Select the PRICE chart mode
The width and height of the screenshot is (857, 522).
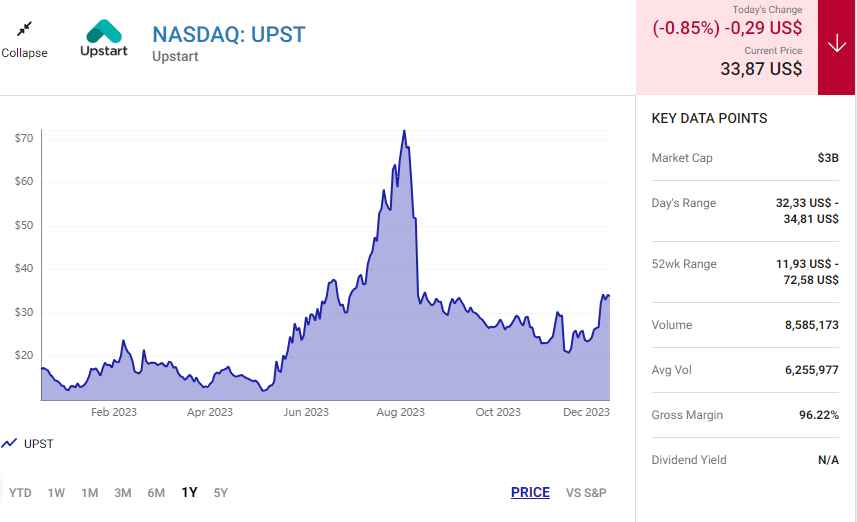pos(530,492)
